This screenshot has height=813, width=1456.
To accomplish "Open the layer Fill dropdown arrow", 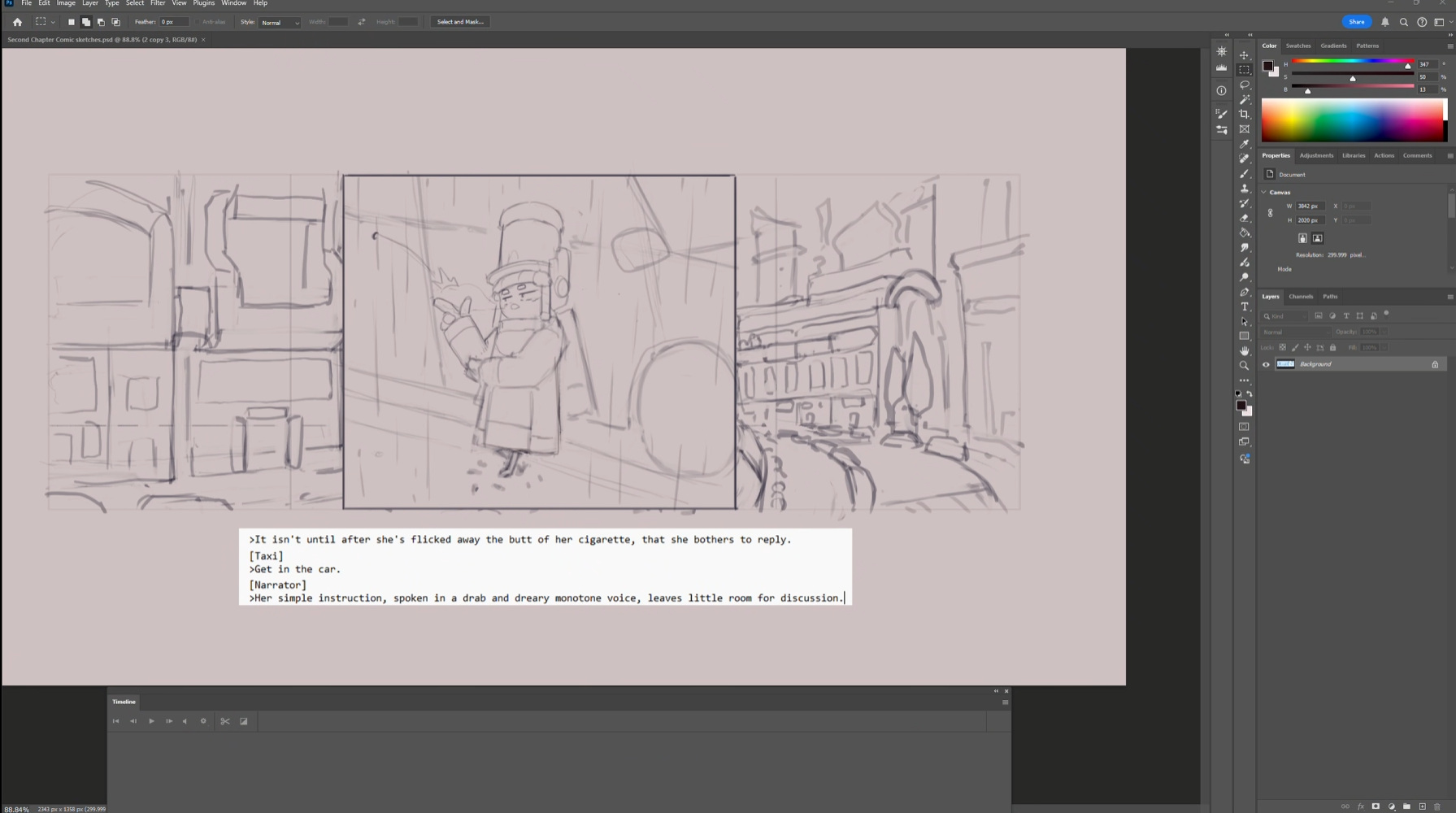I will click(1384, 348).
